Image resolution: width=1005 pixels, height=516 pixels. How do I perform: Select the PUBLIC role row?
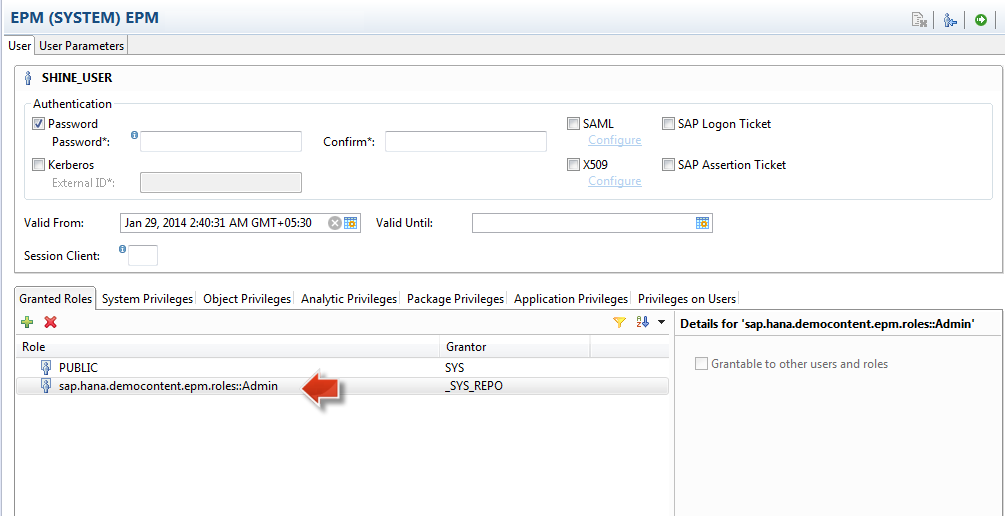pos(342,368)
